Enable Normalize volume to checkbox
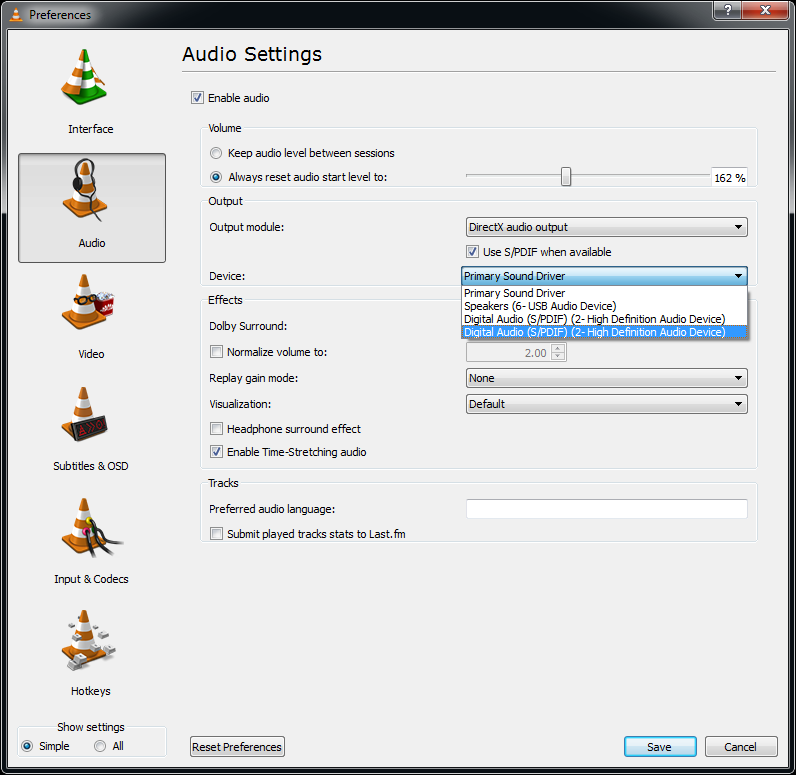The image size is (796, 775). click(x=216, y=351)
